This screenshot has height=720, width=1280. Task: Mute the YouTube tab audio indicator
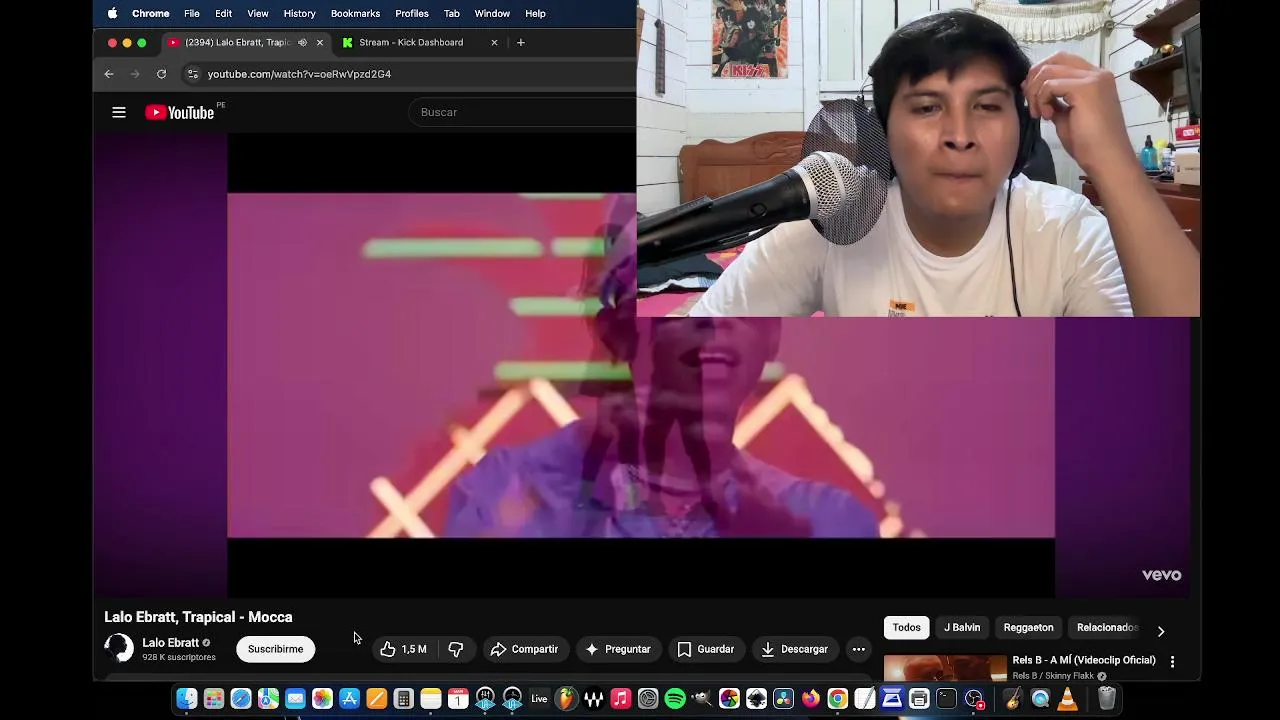pyautogui.click(x=302, y=42)
